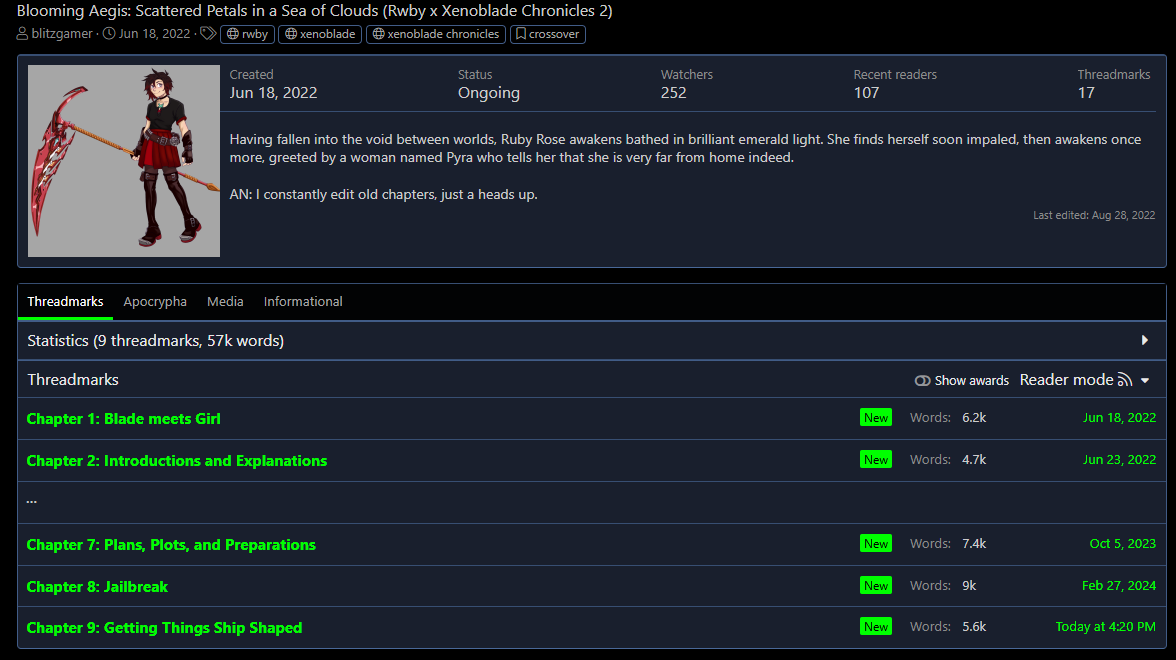Click the globe icon in xenoblade tag
Viewport: 1176px width, 660px height.
(291, 34)
